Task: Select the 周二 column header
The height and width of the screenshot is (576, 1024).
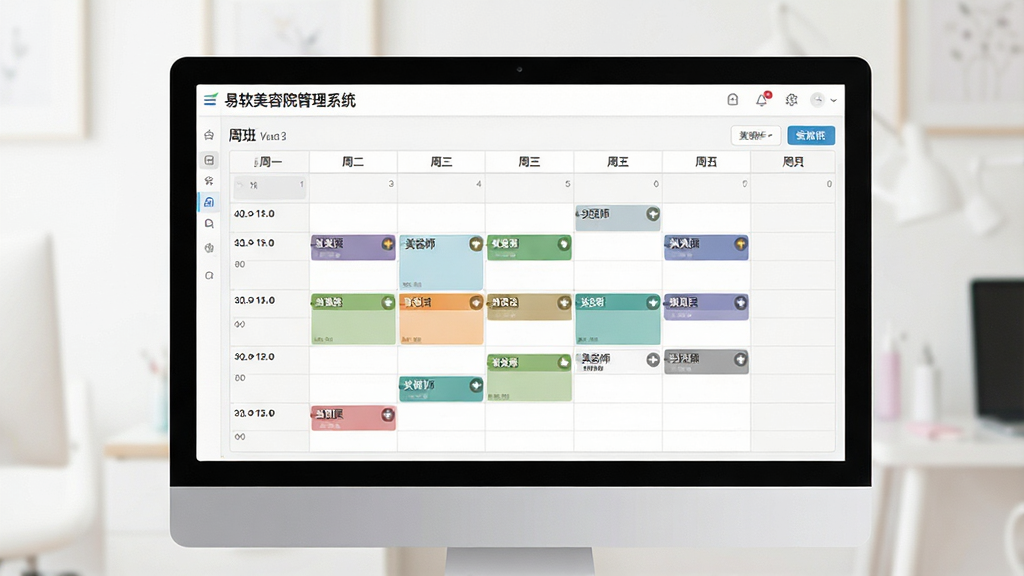Action: pos(353,162)
